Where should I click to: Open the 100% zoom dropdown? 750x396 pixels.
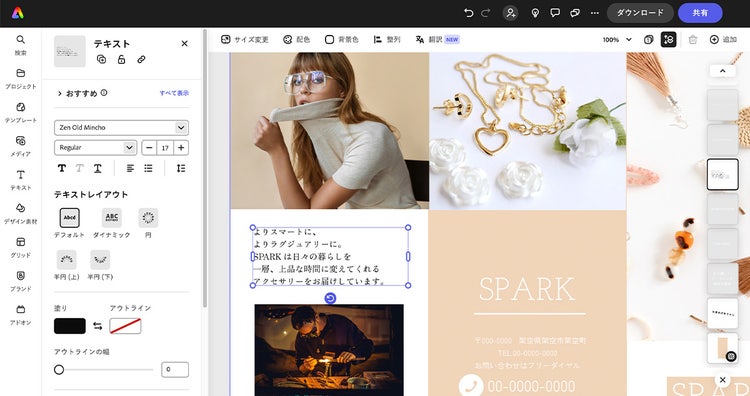[x=617, y=40]
